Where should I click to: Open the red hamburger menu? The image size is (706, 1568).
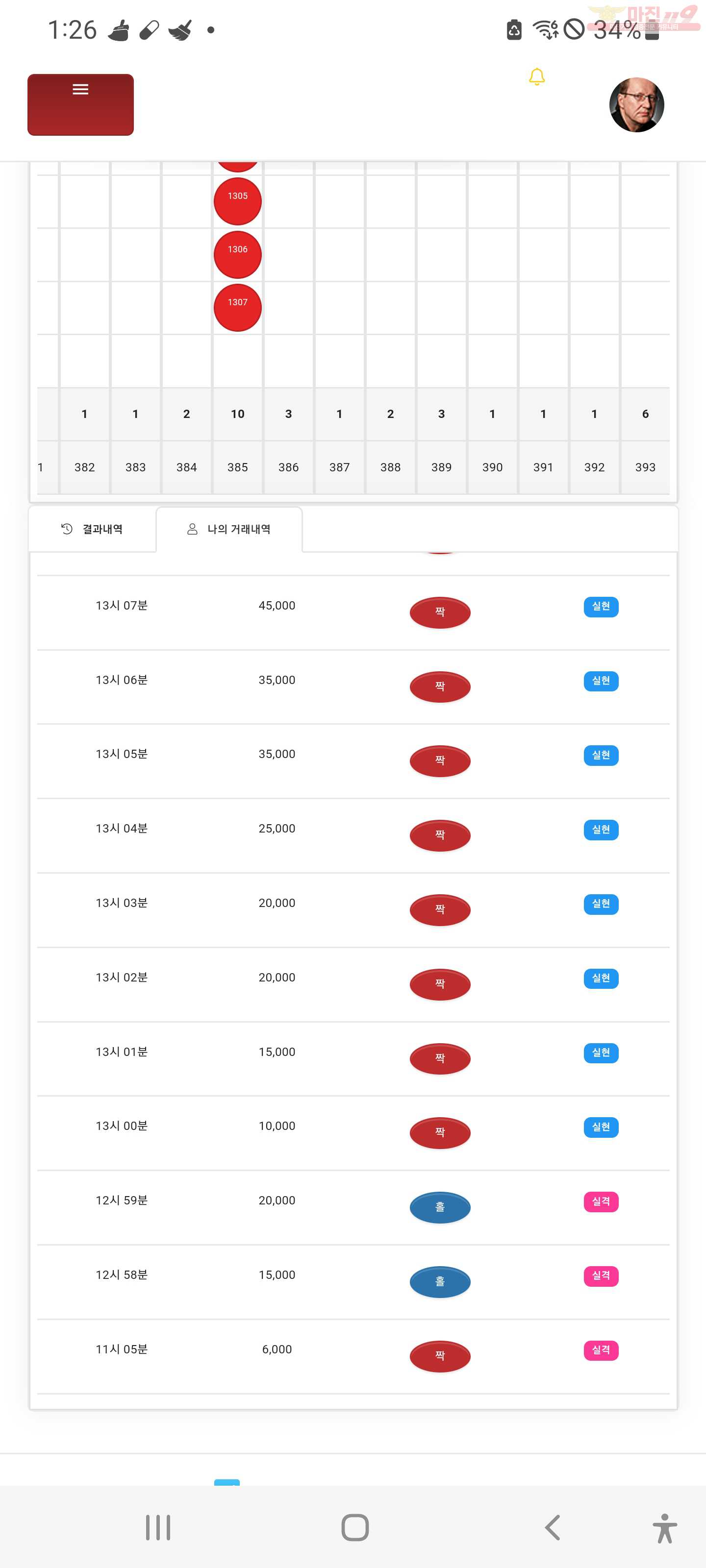point(80,104)
